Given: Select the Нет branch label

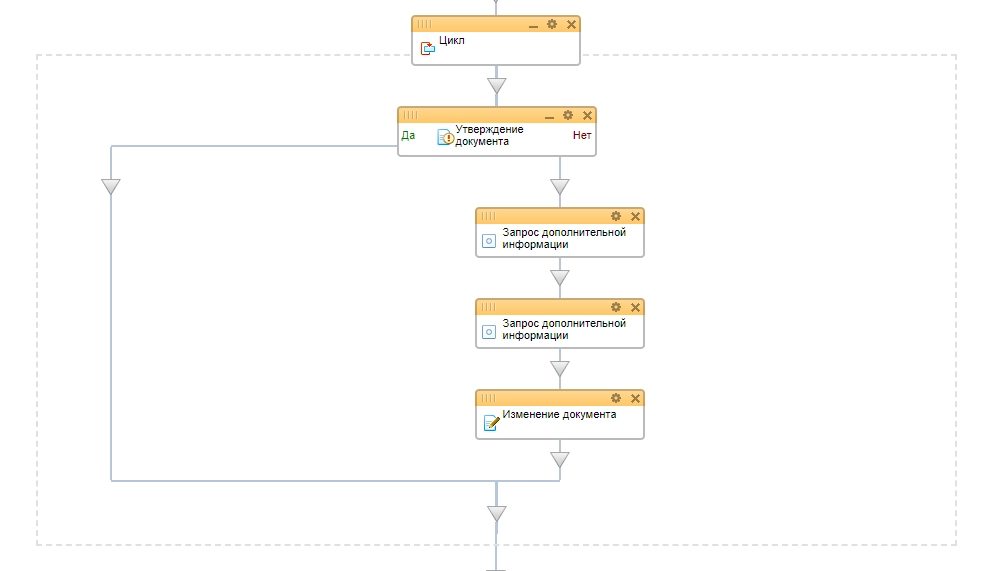Looking at the screenshot, I should (582, 135).
